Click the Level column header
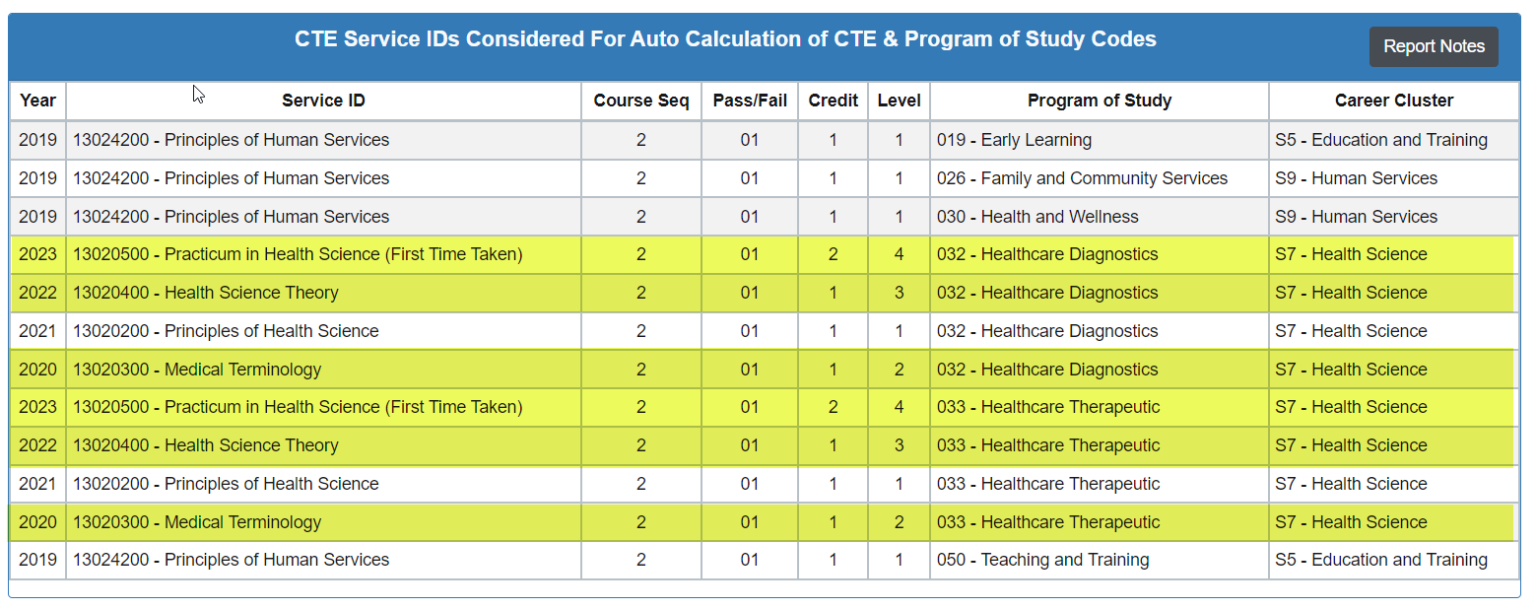1536x609 pixels. [898, 100]
